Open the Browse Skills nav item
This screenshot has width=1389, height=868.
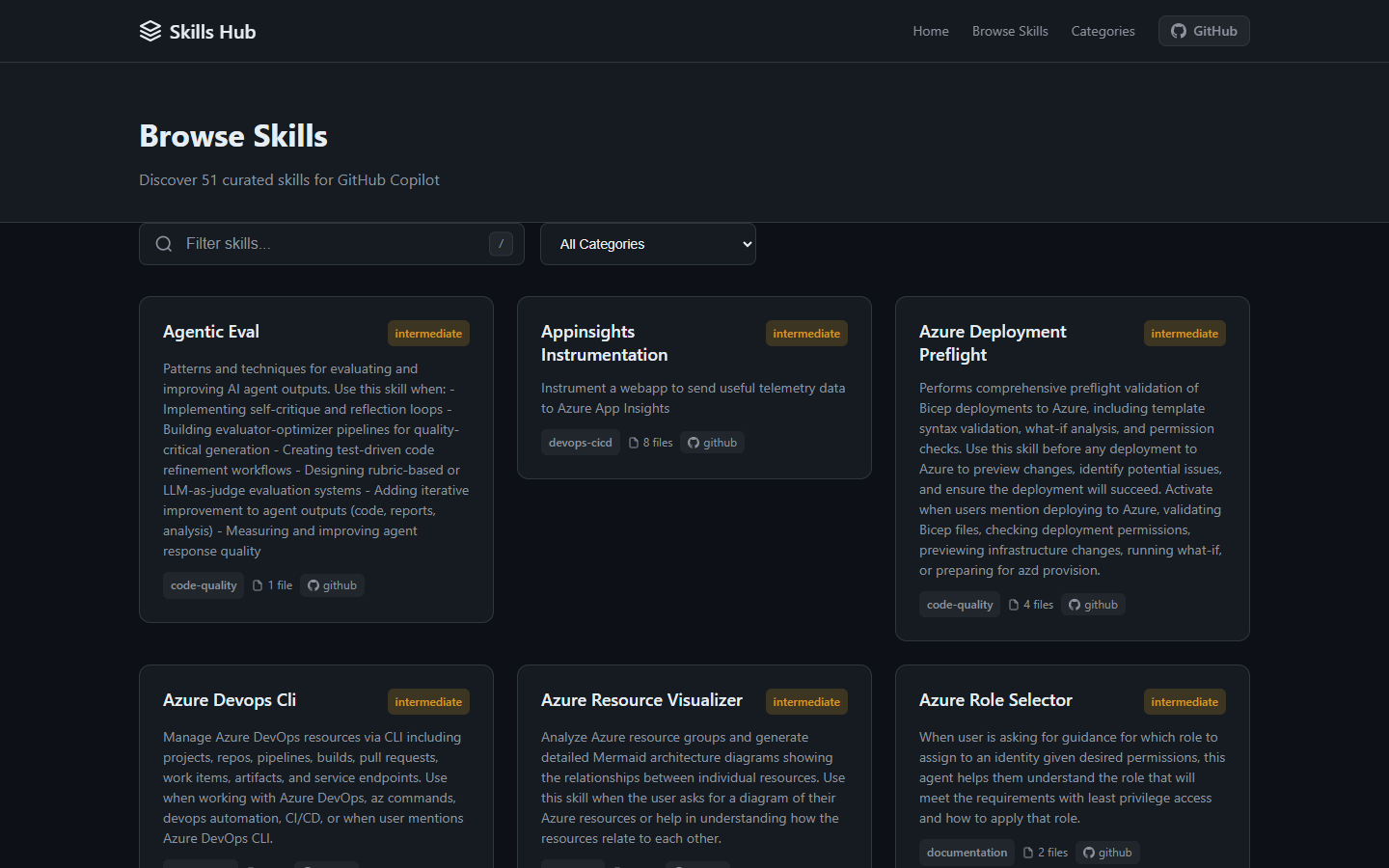click(x=1010, y=31)
